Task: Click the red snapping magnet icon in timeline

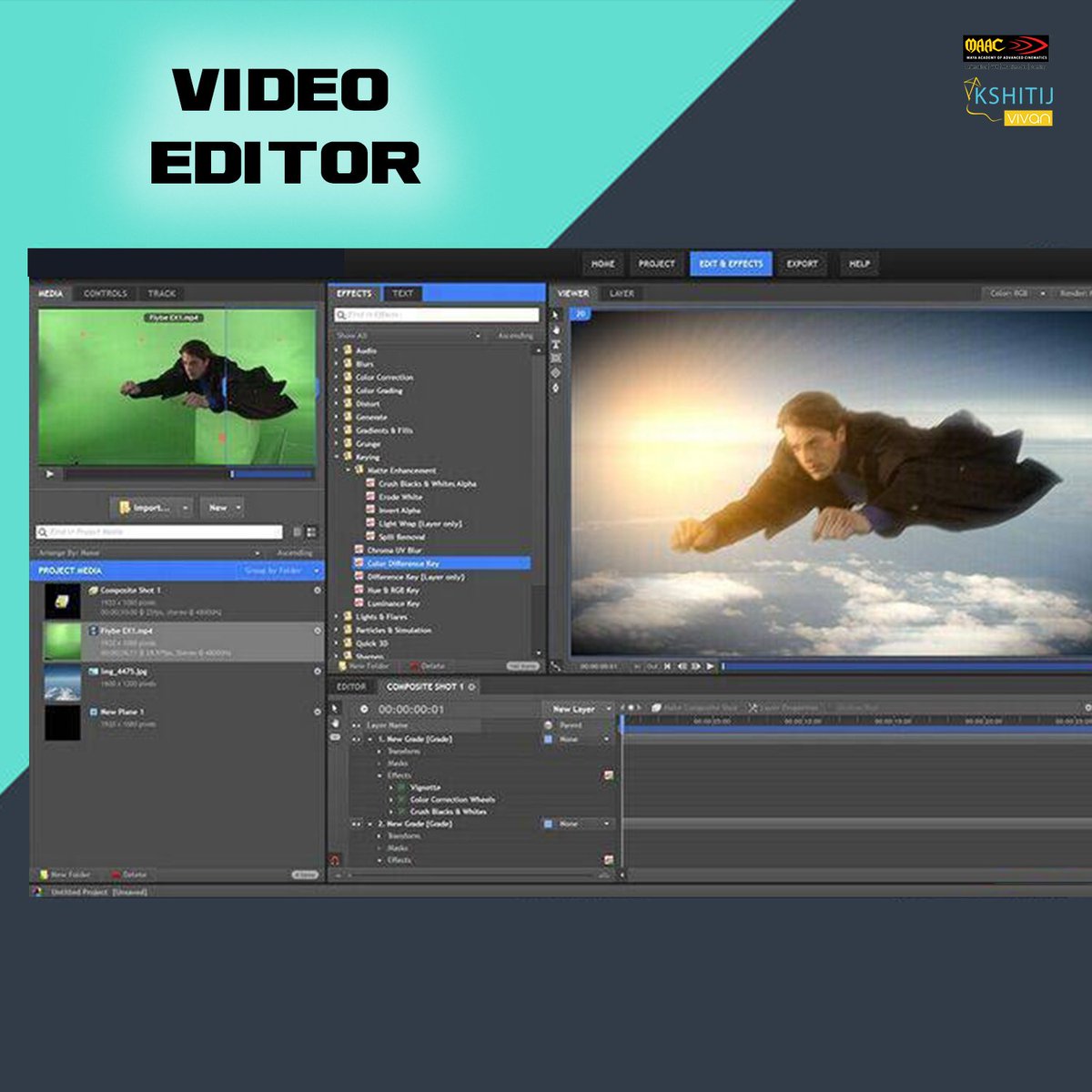Action: tap(334, 860)
